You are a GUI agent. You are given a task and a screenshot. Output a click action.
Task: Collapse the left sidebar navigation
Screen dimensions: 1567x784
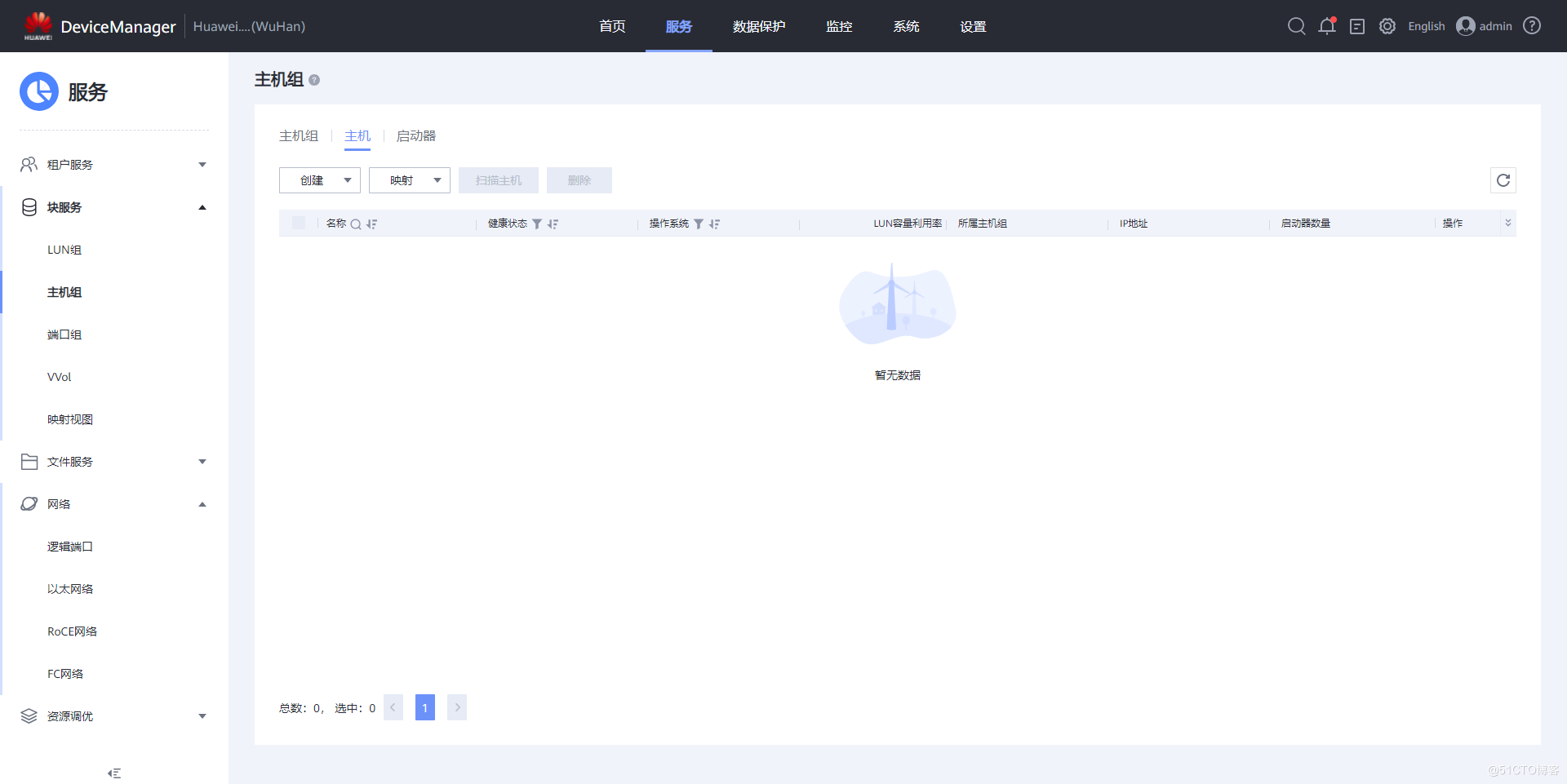pyautogui.click(x=114, y=773)
